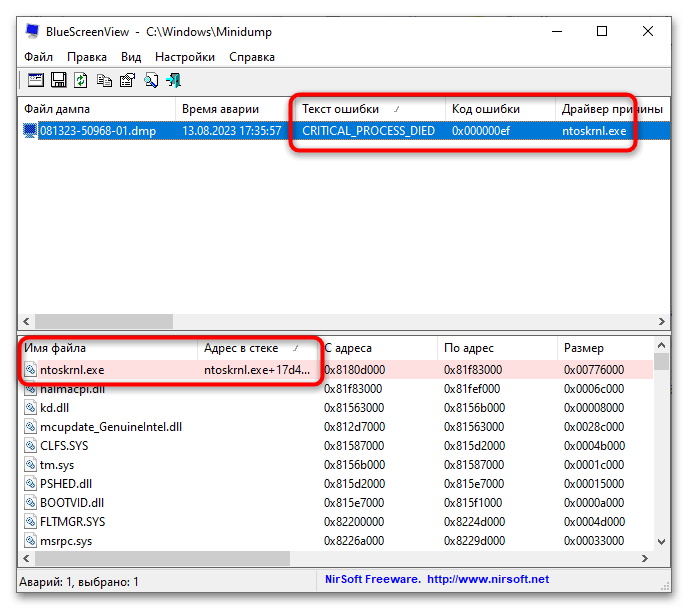Open the http://www.nirsoft.net link
The width and height of the screenshot is (688, 609).
click(488, 579)
